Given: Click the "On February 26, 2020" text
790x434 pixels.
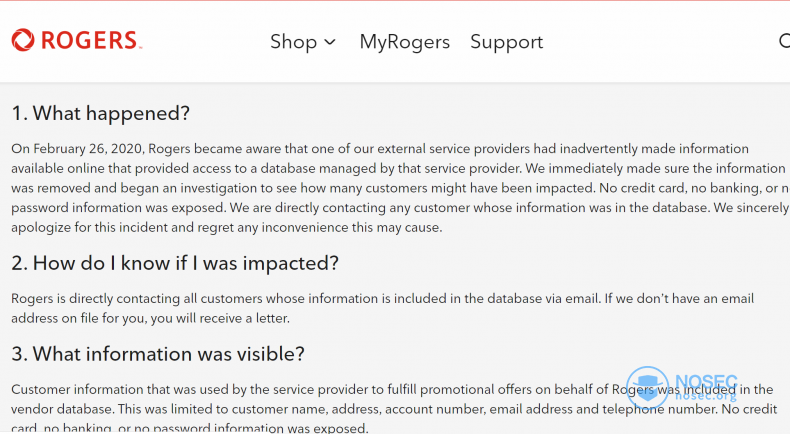Looking at the screenshot, I should tap(78, 149).
